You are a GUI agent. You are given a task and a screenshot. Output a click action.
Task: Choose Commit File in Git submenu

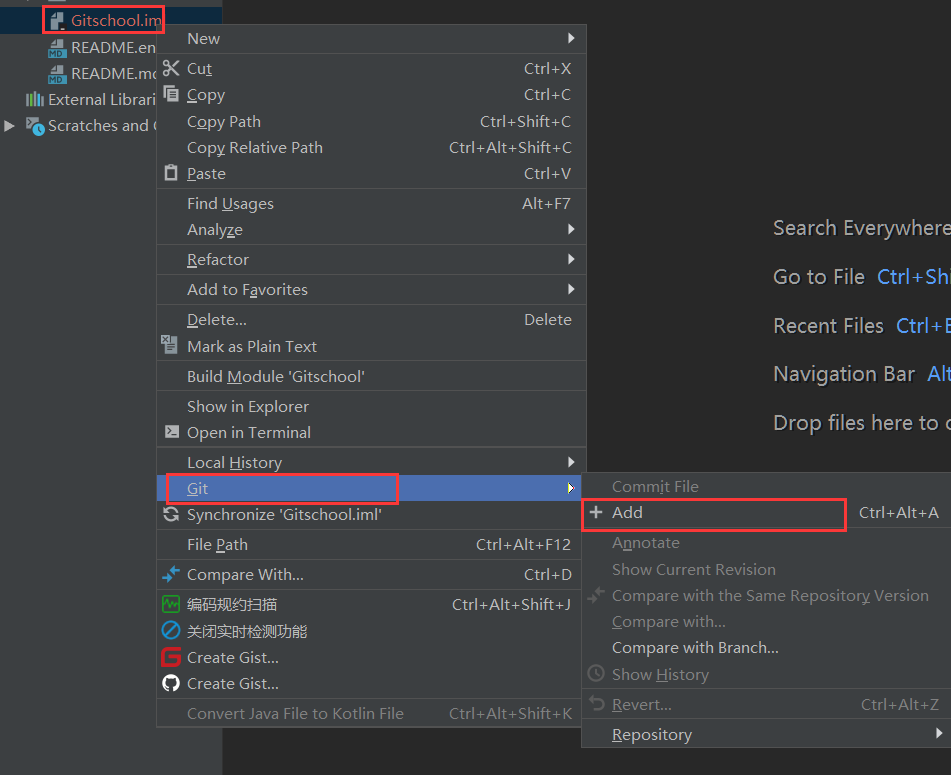766,486
